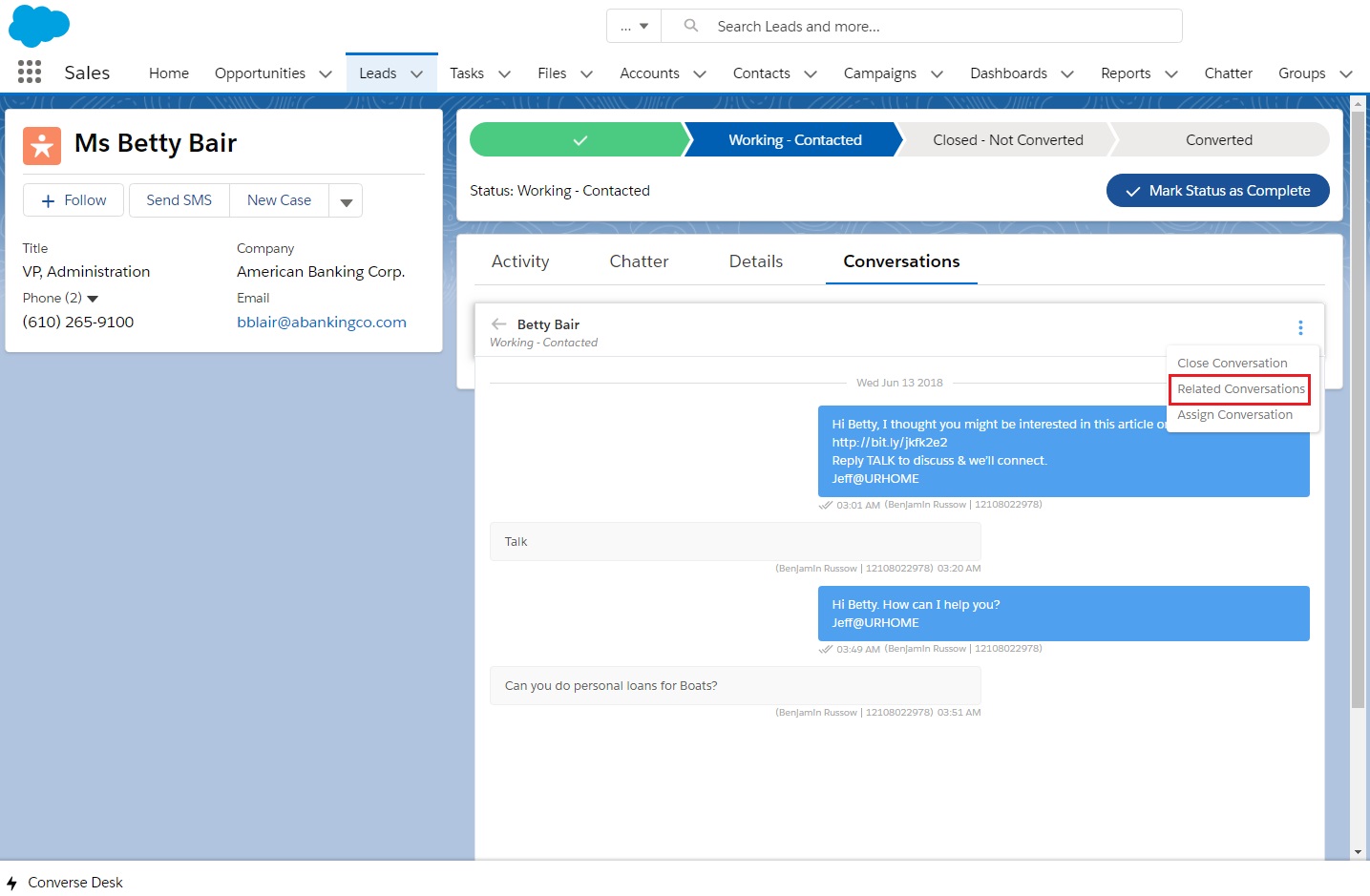Click the lead record star icon
Image resolution: width=1370 pixels, height=896 pixels.
[x=42, y=146]
